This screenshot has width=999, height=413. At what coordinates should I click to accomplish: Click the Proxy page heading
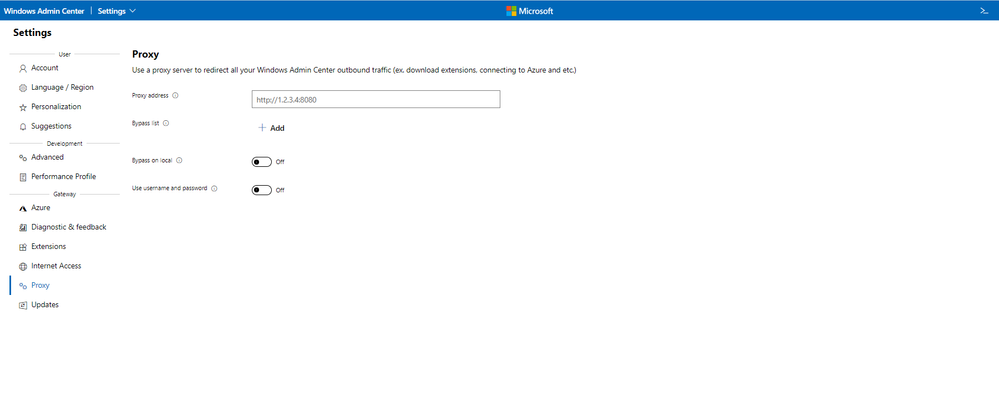click(x=145, y=54)
